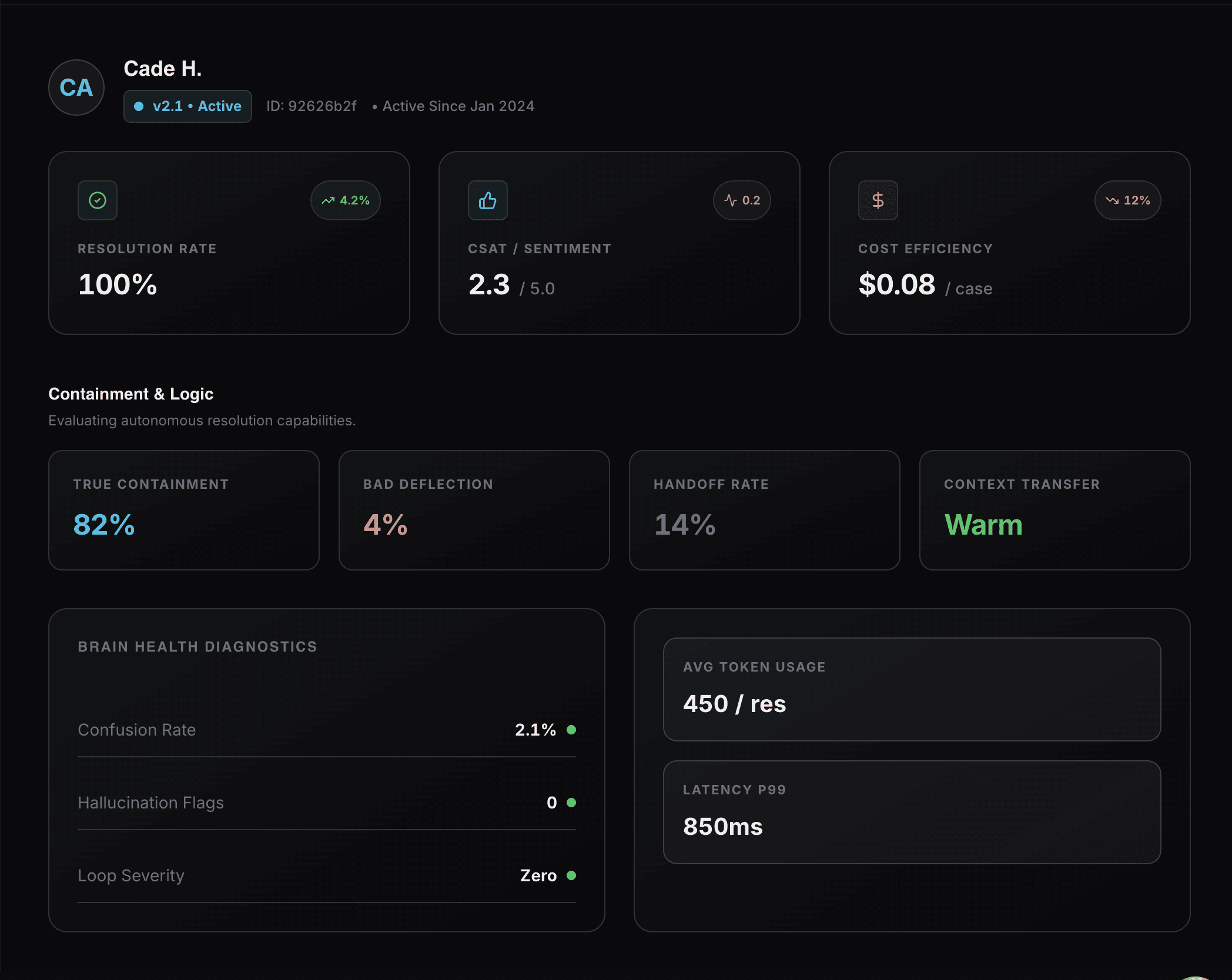Open the True Containment 82% card

tap(183, 510)
